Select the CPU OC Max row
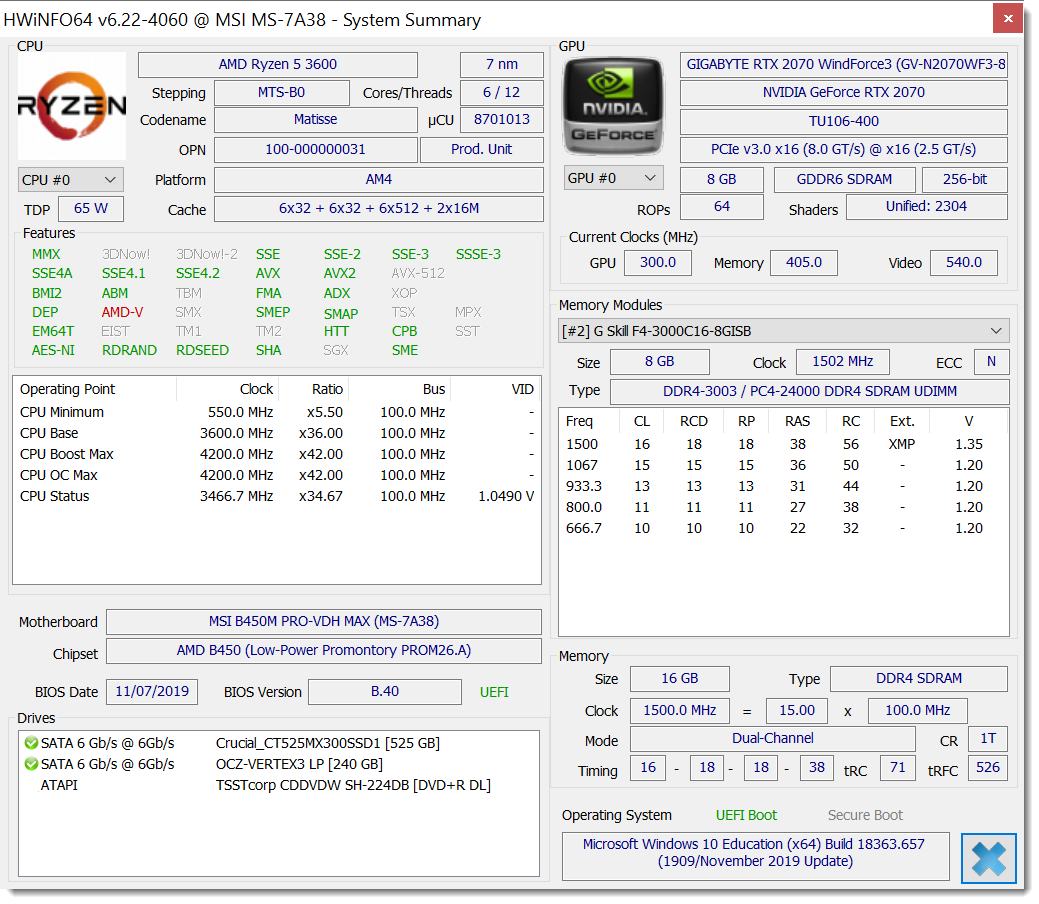Image resolution: width=1039 pixels, height=904 pixels. 277,475
